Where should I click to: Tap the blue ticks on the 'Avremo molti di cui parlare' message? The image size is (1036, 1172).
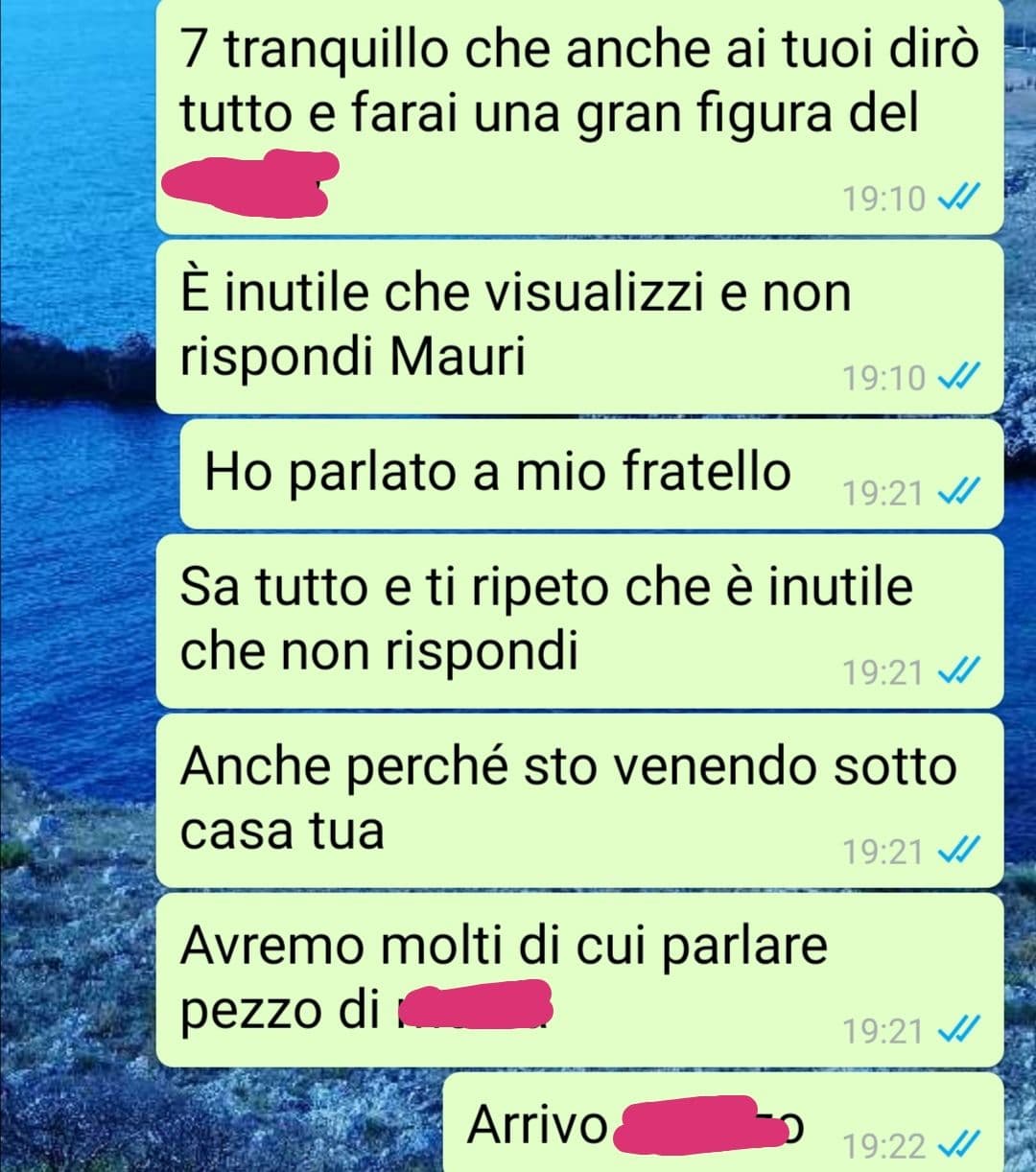[x=956, y=1030]
